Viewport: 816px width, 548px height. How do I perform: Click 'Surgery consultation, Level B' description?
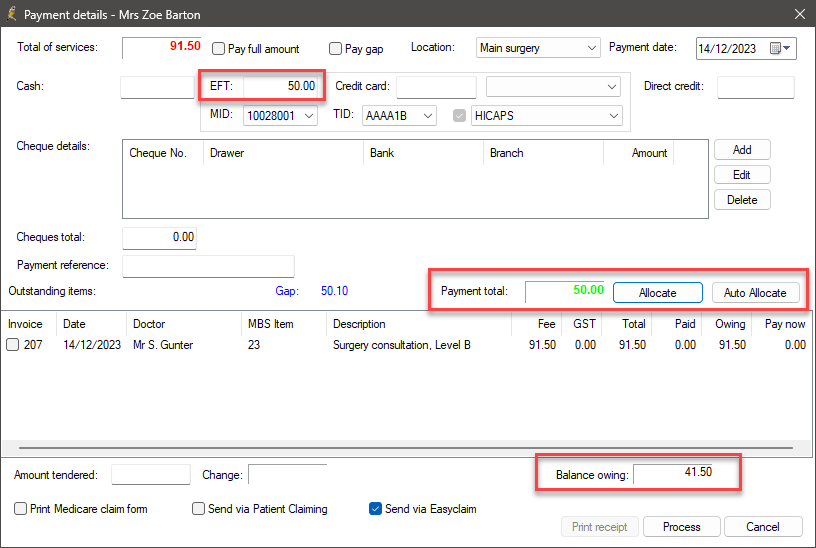[x=401, y=345]
